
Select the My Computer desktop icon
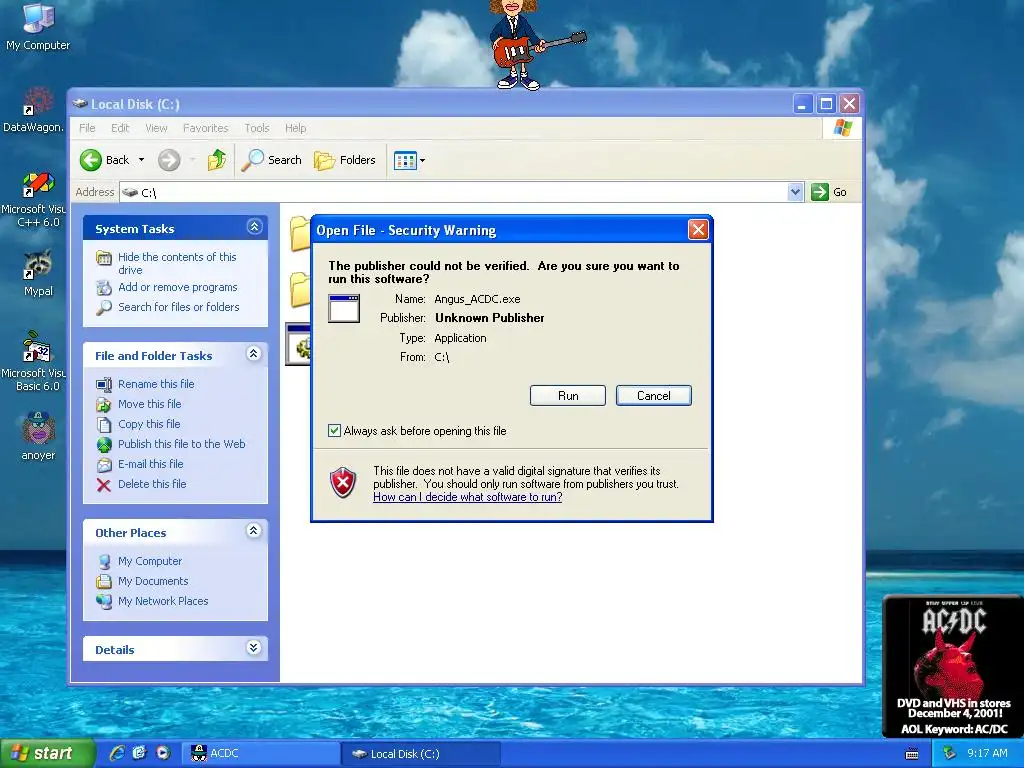pyautogui.click(x=38, y=26)
